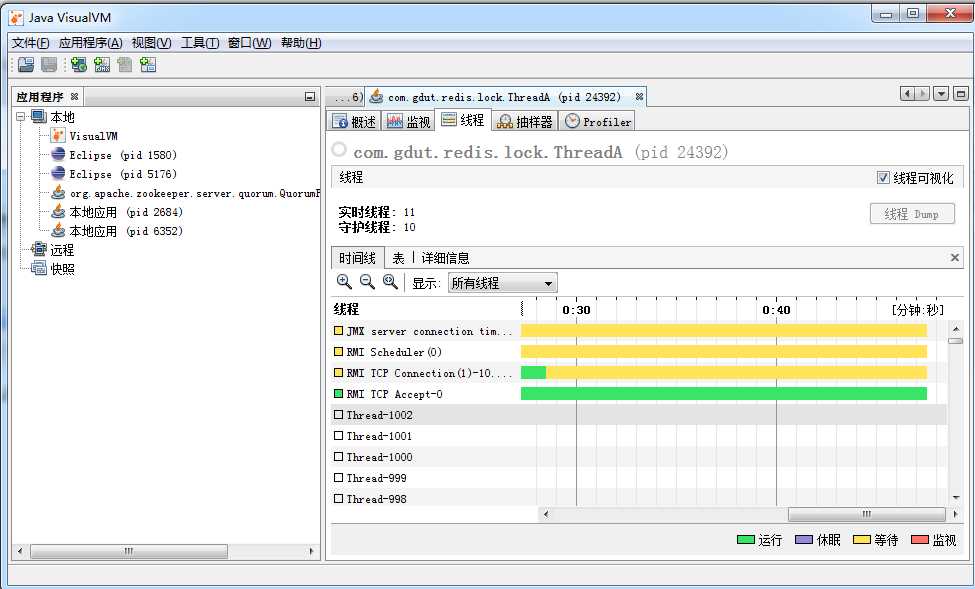
Task: Switch to the 监视 tab
Action: tap(408, 121)
